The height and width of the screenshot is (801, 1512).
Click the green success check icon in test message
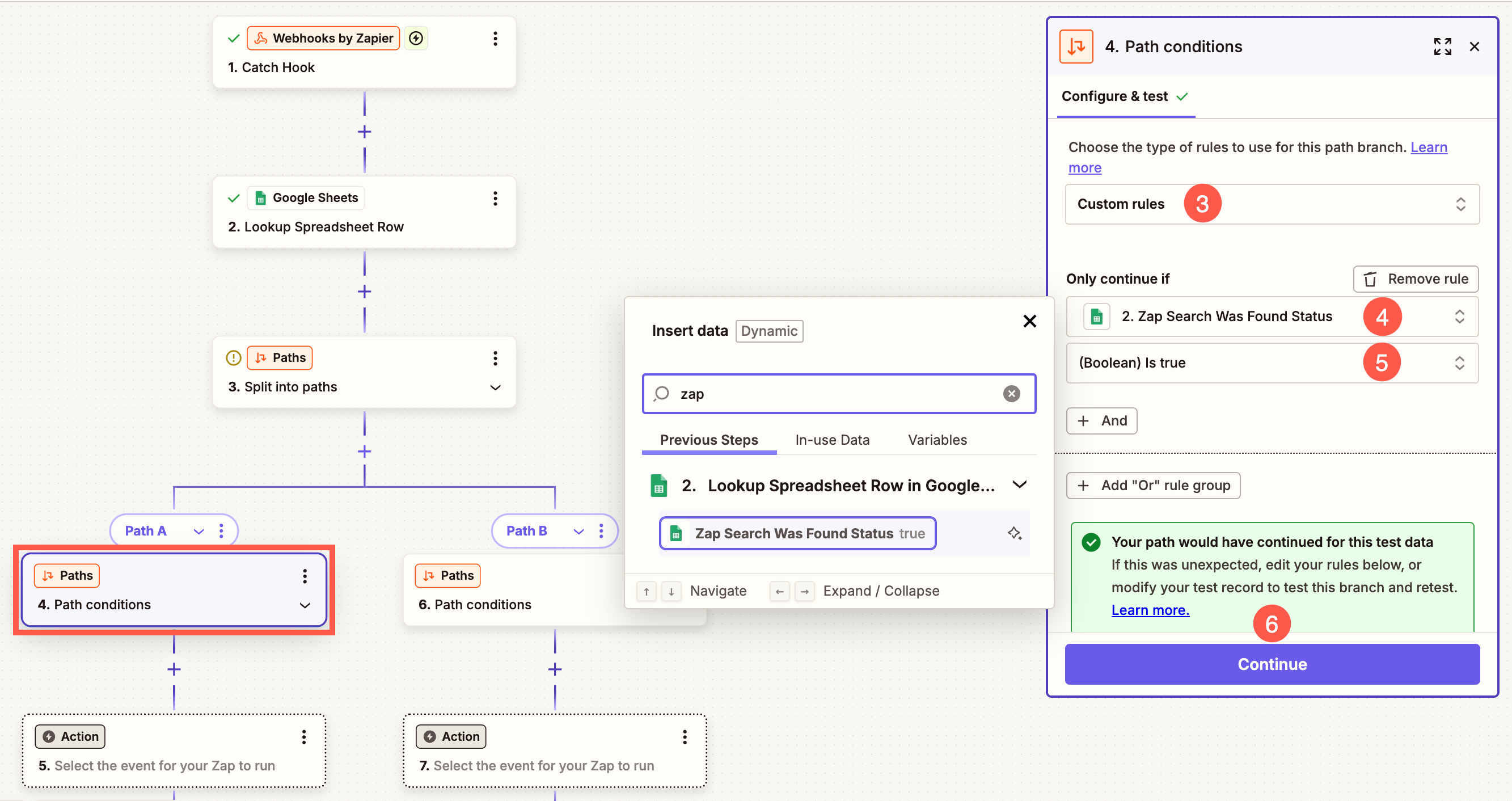pyautogui.click(x=1091, y=542)
